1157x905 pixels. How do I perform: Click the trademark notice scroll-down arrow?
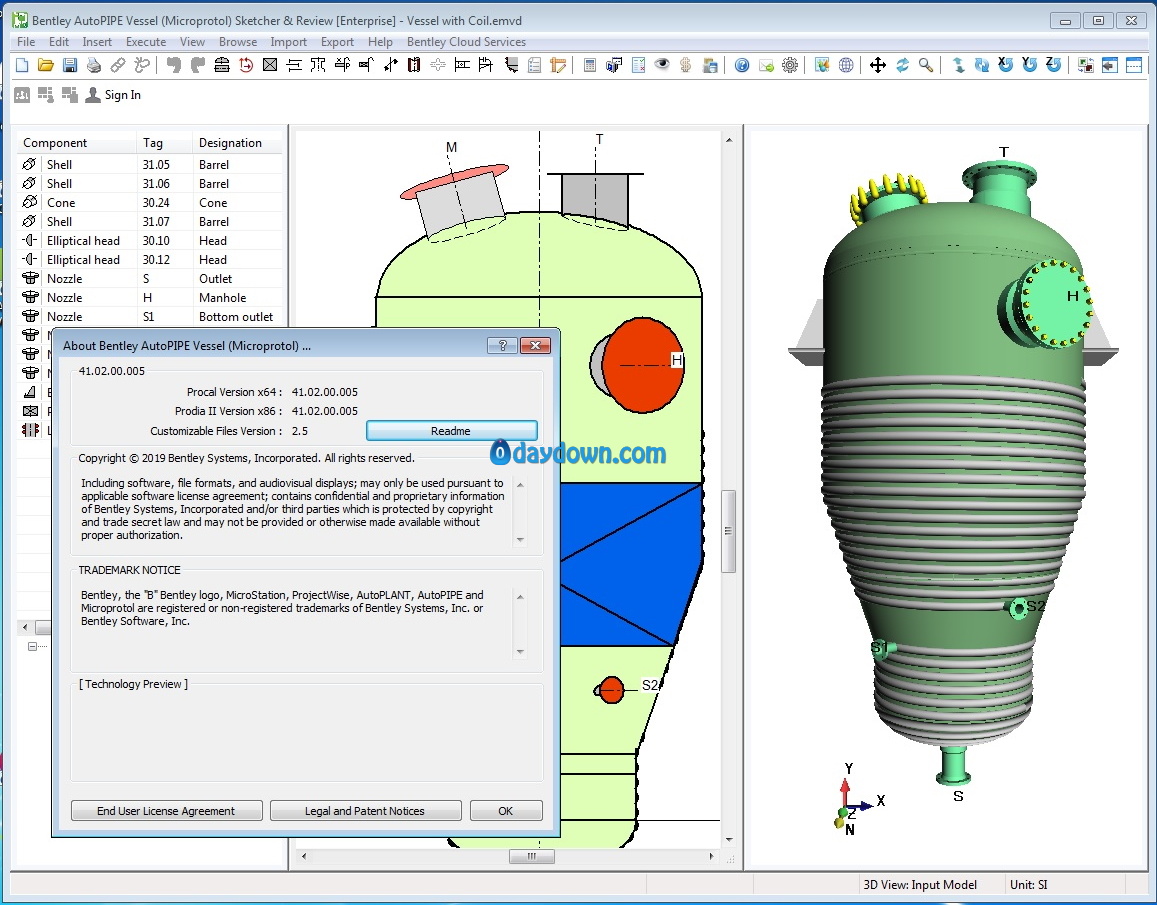coord(520,652)
